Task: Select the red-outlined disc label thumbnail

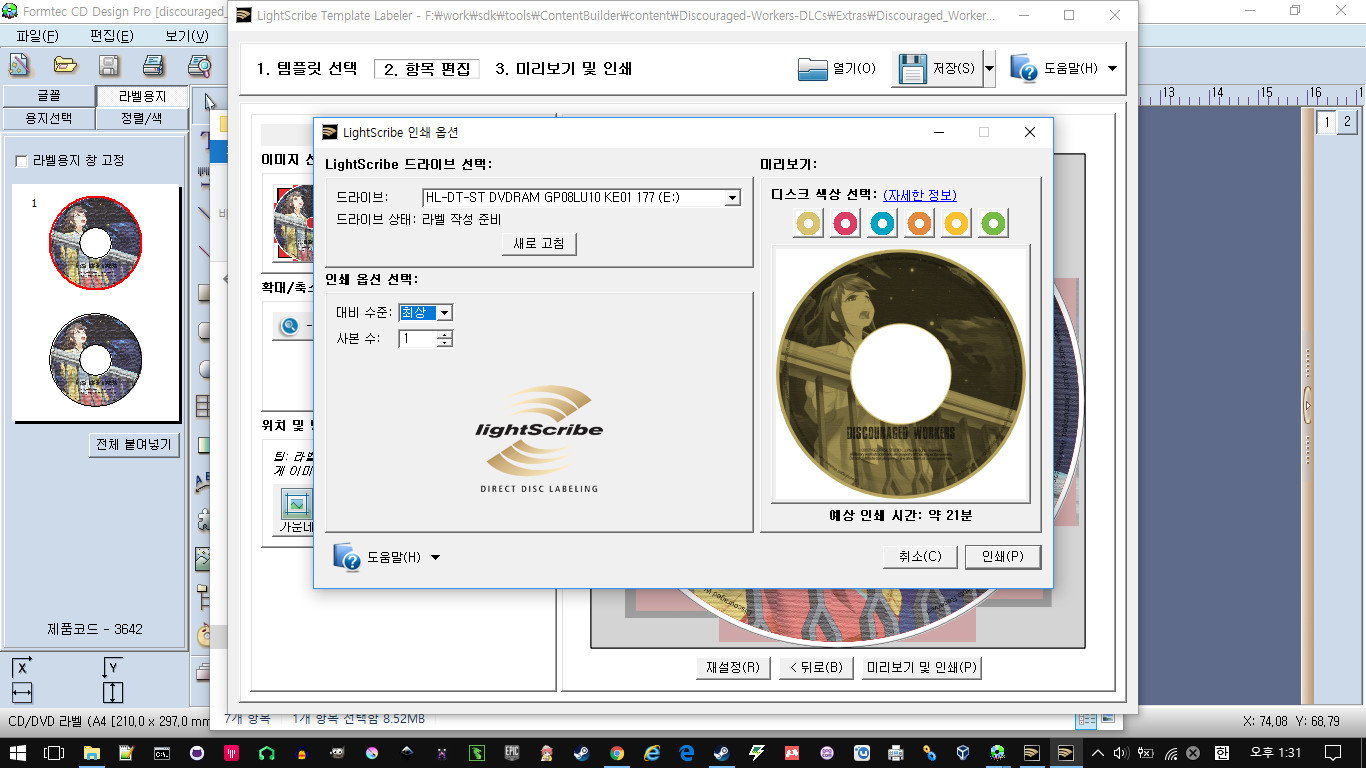Action: coord(96,242)
